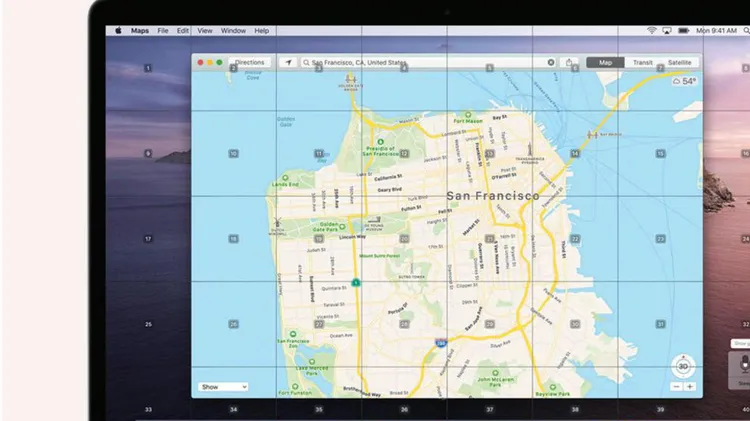Open the Share button menu

point(569,63)
